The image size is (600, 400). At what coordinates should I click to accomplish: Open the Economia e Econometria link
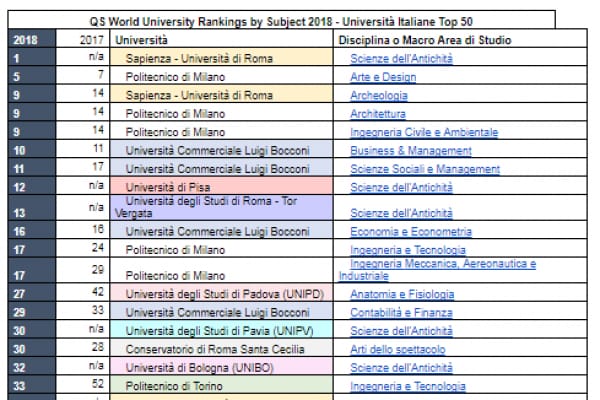[411, 232]
